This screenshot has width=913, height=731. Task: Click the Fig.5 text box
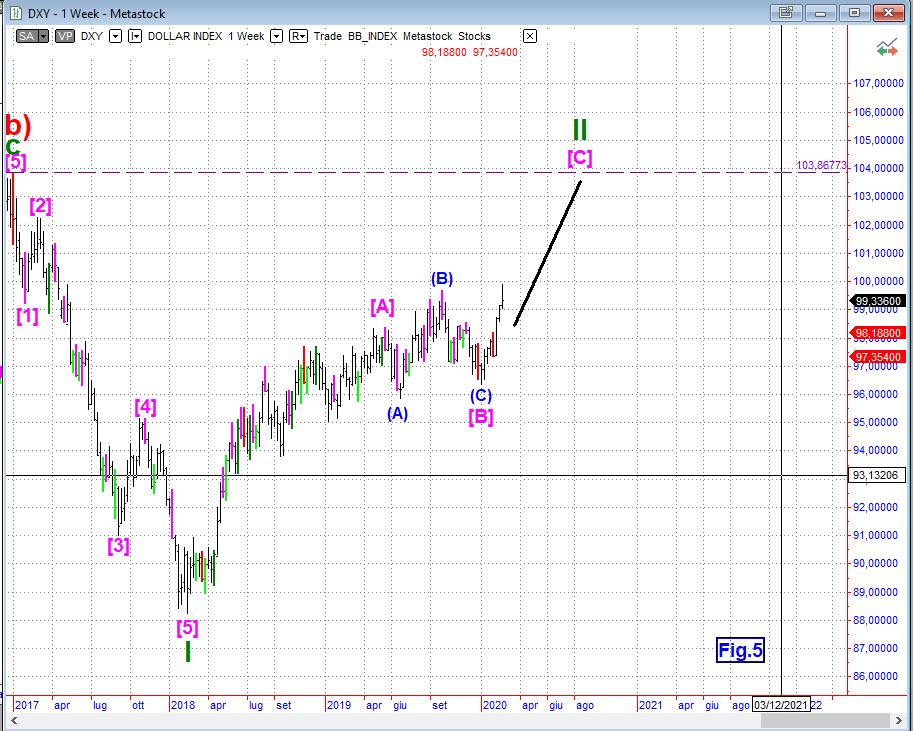coord(740,650)
